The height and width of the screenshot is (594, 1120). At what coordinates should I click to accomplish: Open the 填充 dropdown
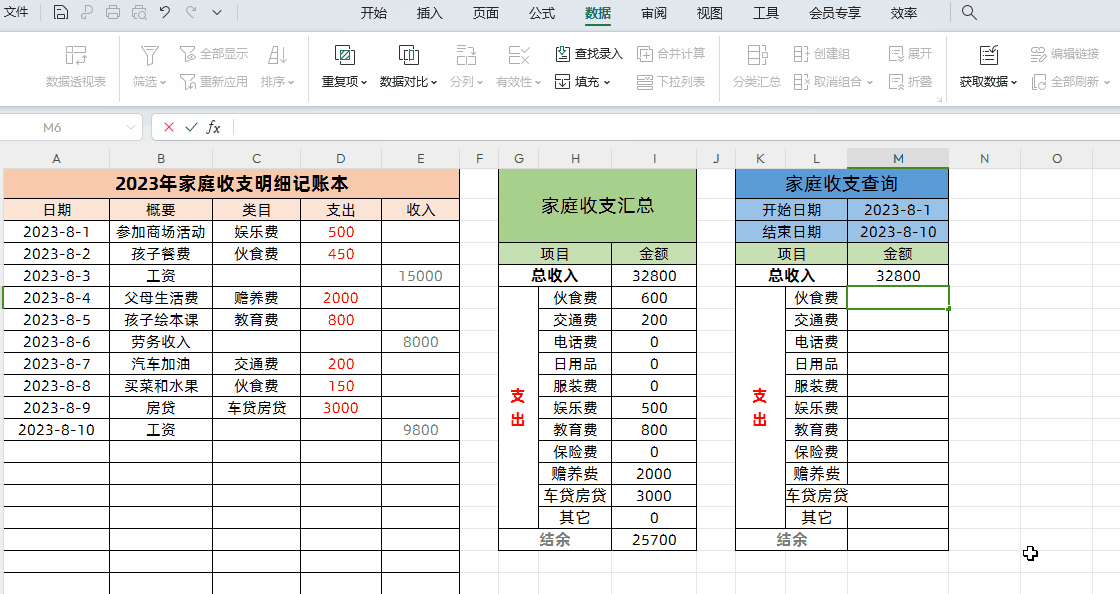[583, 81]
